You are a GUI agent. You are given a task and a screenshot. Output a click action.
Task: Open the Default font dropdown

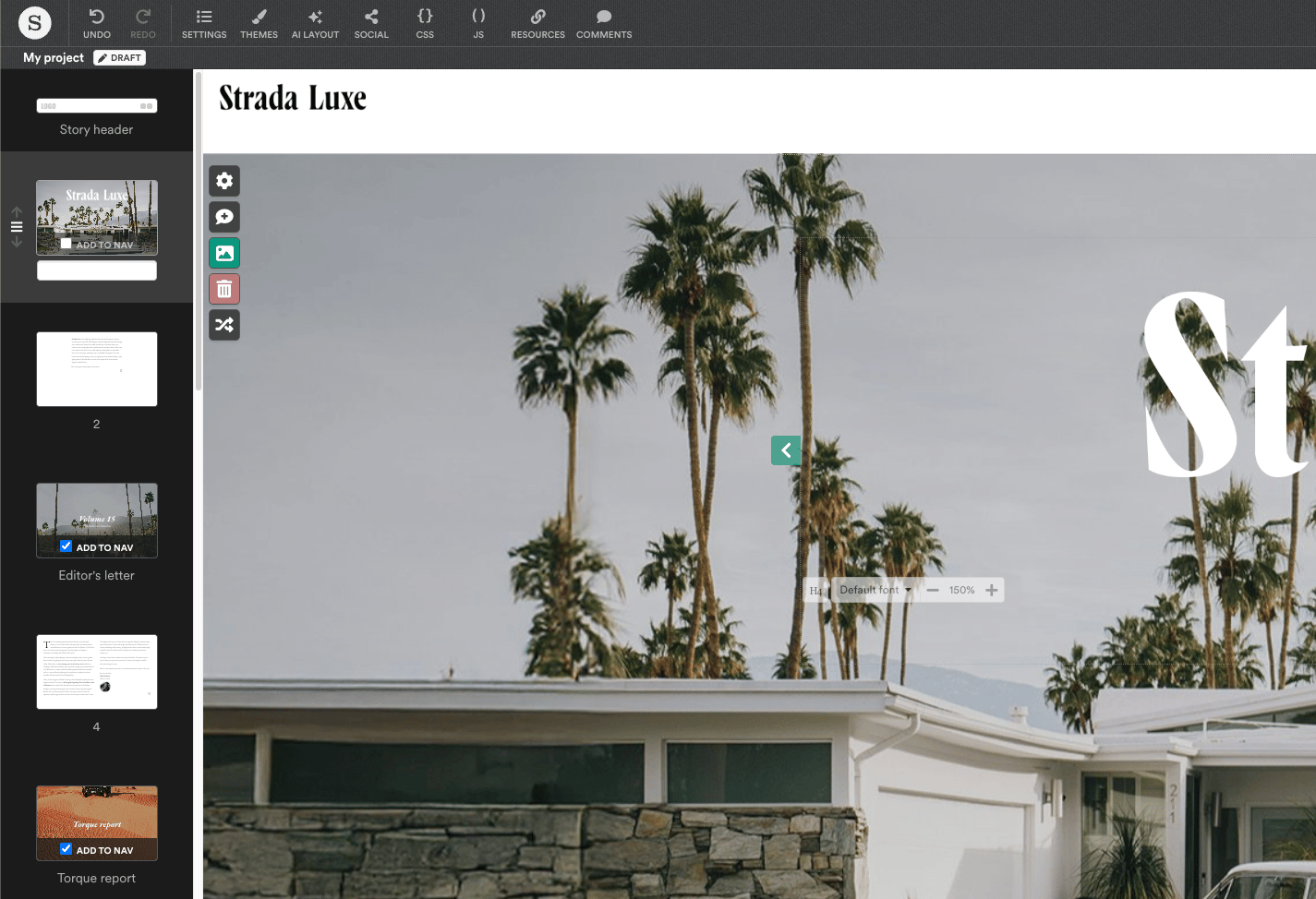873,589
